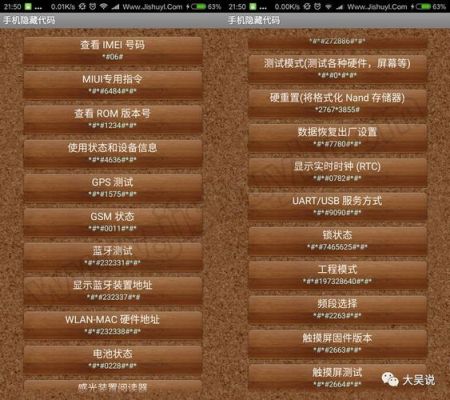Viewport: 450px width, 400px height.
Task: Tap alarm clock icon in right status bar
Action: tap(317, 6)
